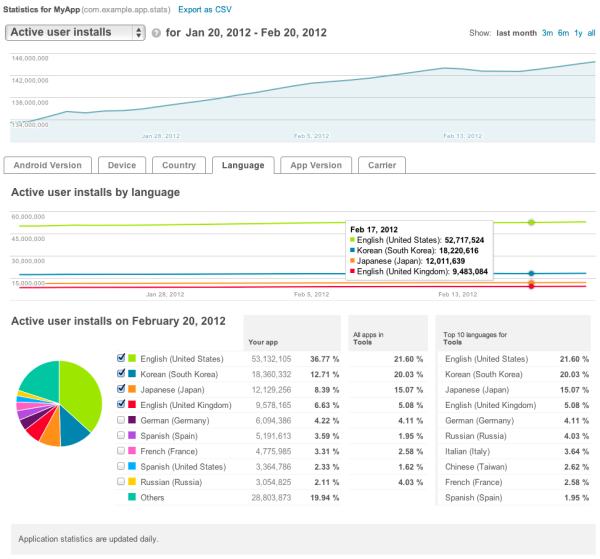Uncheck English (United States) checkbox
This screenshot has height=559, width=600.
tap(121, 358)
